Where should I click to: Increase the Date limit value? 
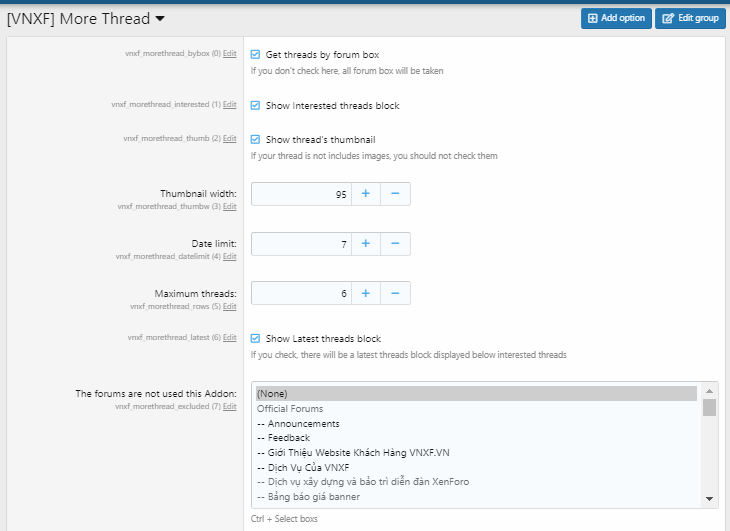pyautogui.click(x=365, y=243)
